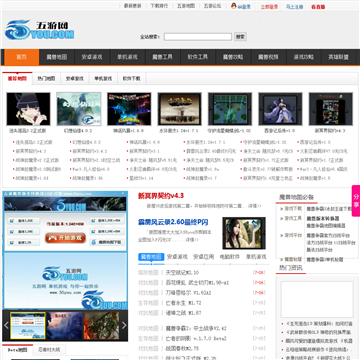Open the 迷失孤岛3.2正式版 thumbnail
This screenshot has height=360, width=360.
28,109
